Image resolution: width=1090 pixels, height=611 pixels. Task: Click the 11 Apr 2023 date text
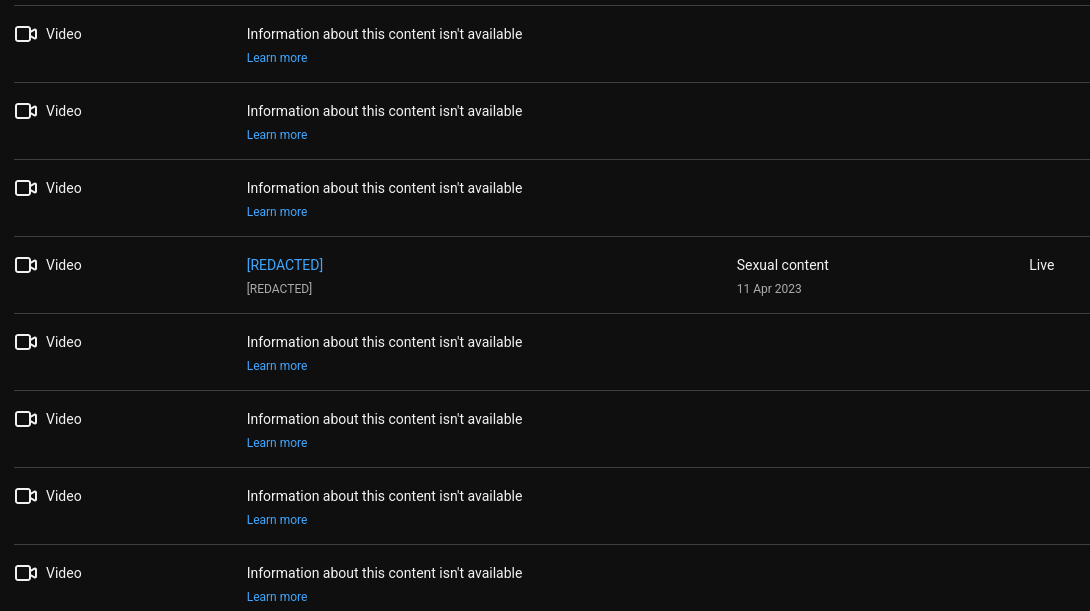[x=769, y=289]
